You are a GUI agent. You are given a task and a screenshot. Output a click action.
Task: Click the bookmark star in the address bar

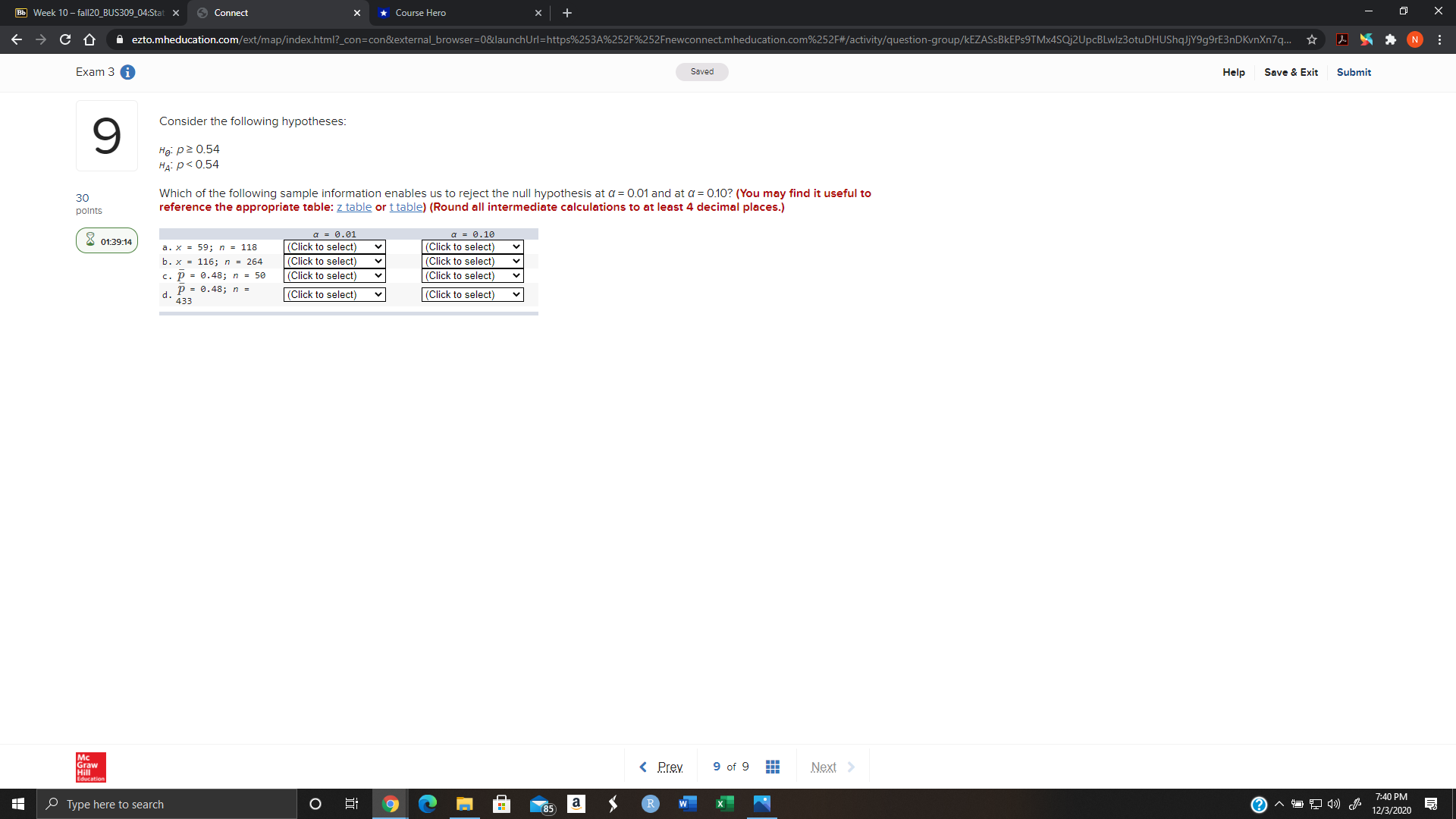[x=1313, y=39]
